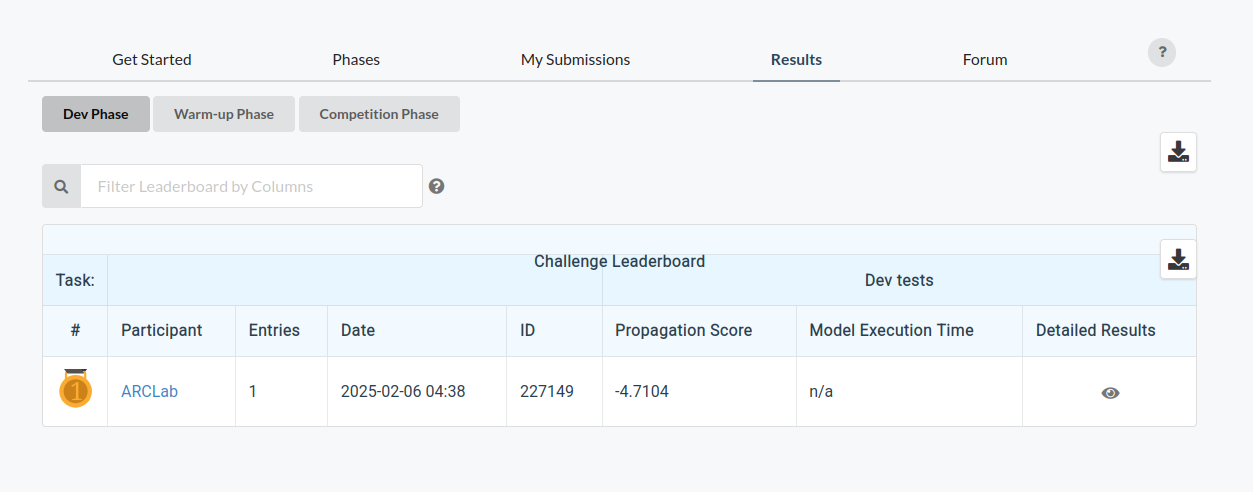Click the Dev tests task header

899,280
